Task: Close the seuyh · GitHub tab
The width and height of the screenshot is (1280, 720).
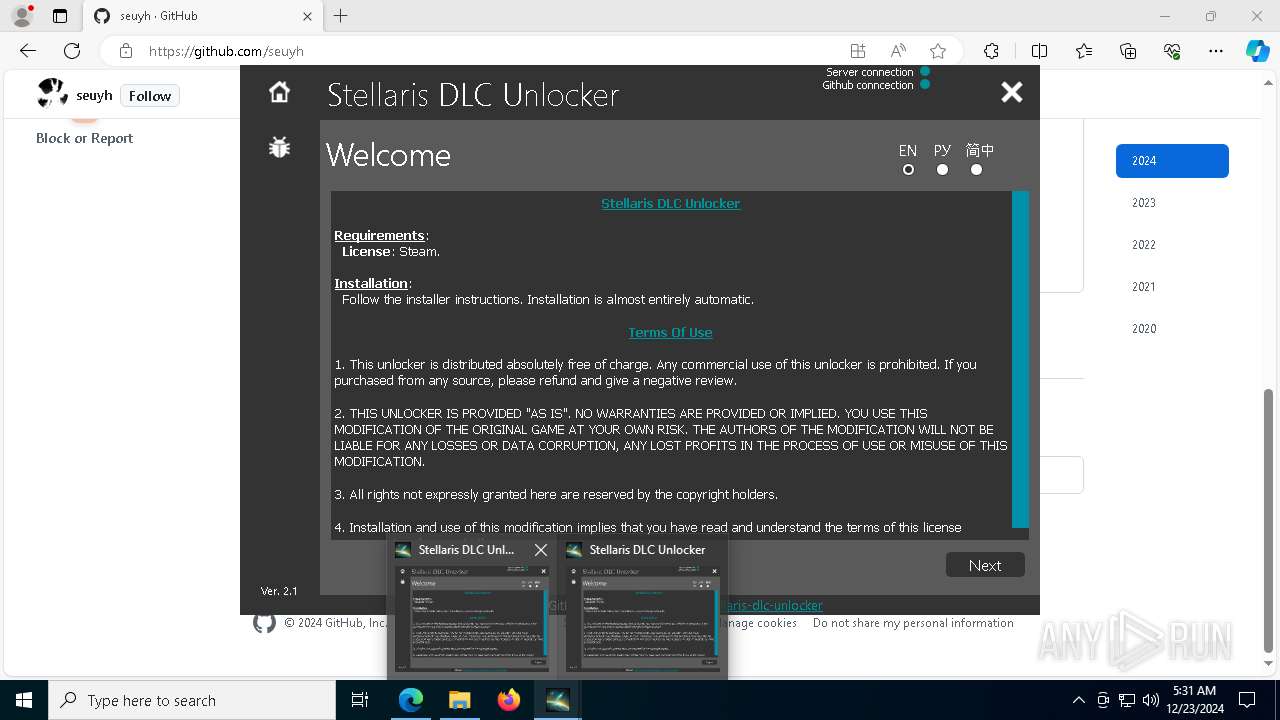Action: 307,16
